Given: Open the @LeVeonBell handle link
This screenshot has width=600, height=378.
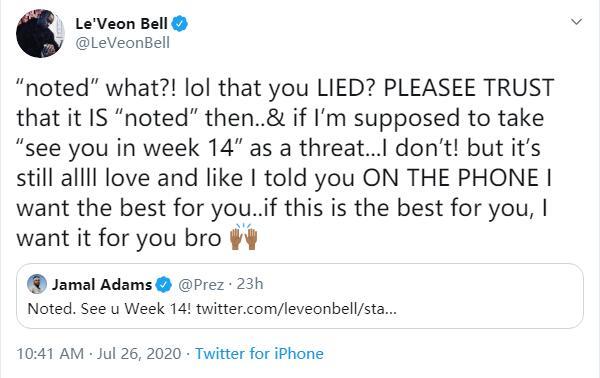Looking at the screenshot, I should point(122,43).
